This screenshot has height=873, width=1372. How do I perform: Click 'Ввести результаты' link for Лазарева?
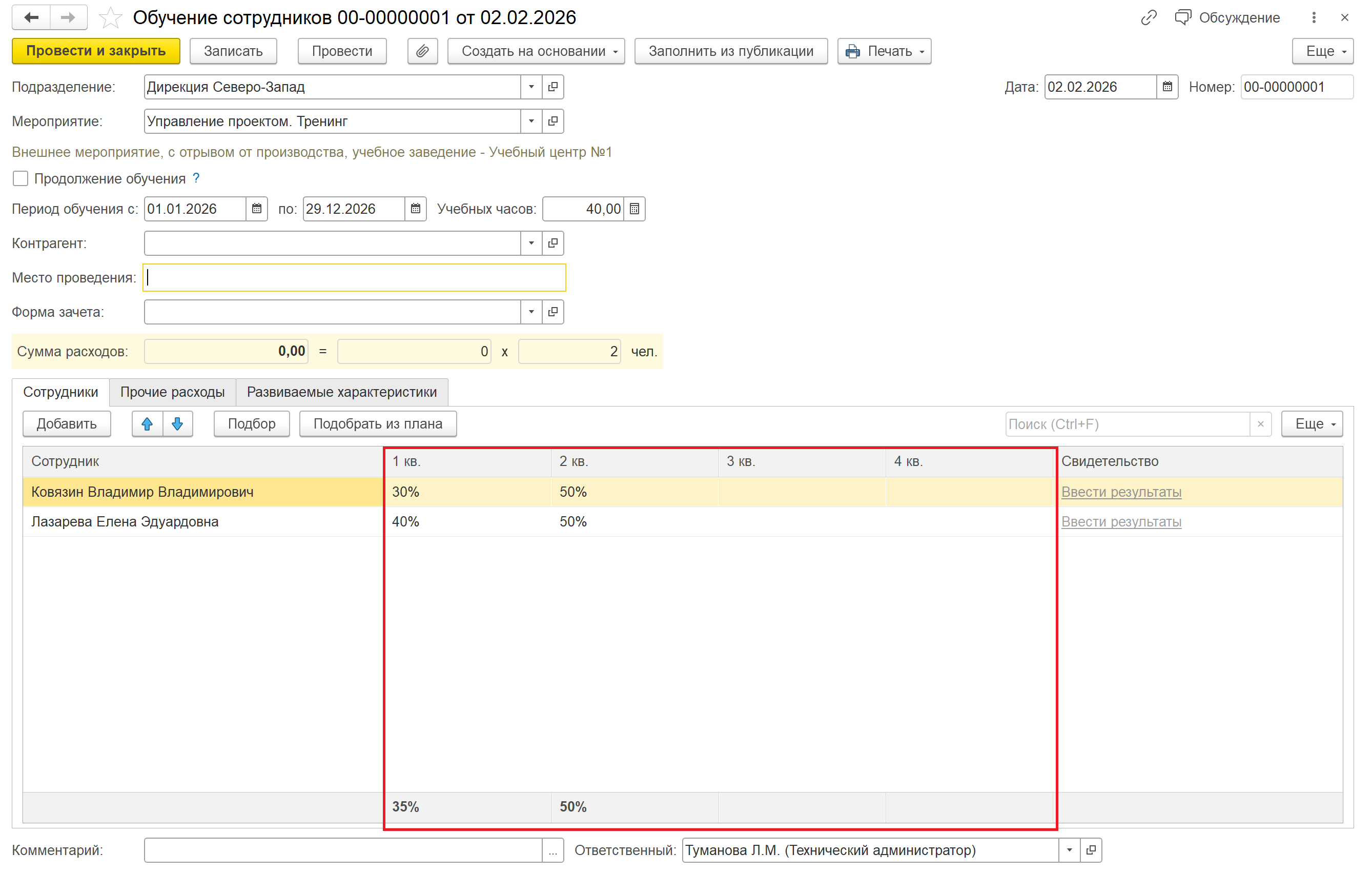click(x=1121, y=522)
